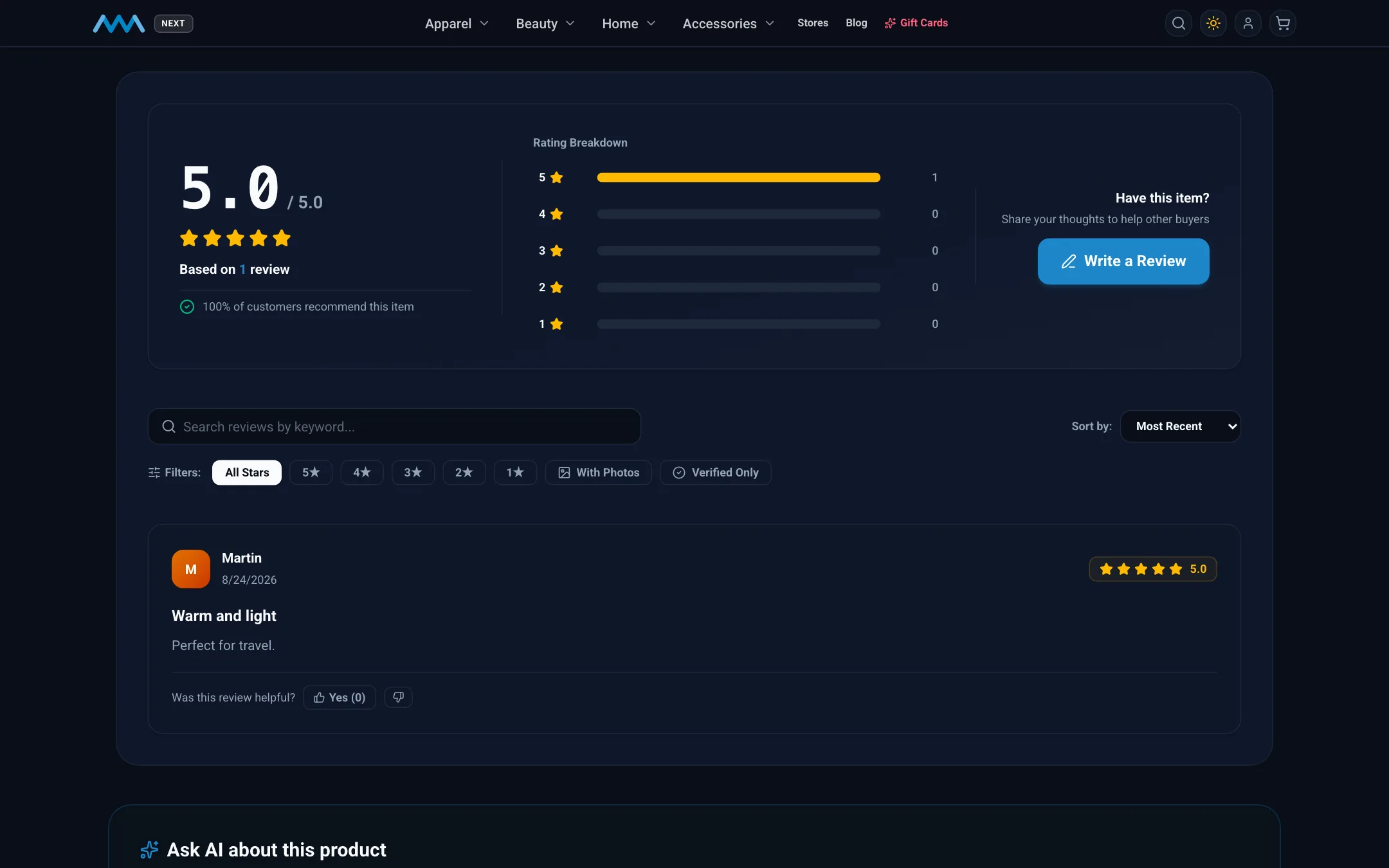Click the filters sliders icon
The height and width of the screenshot is (868, 1389).
tap(154, 473)
